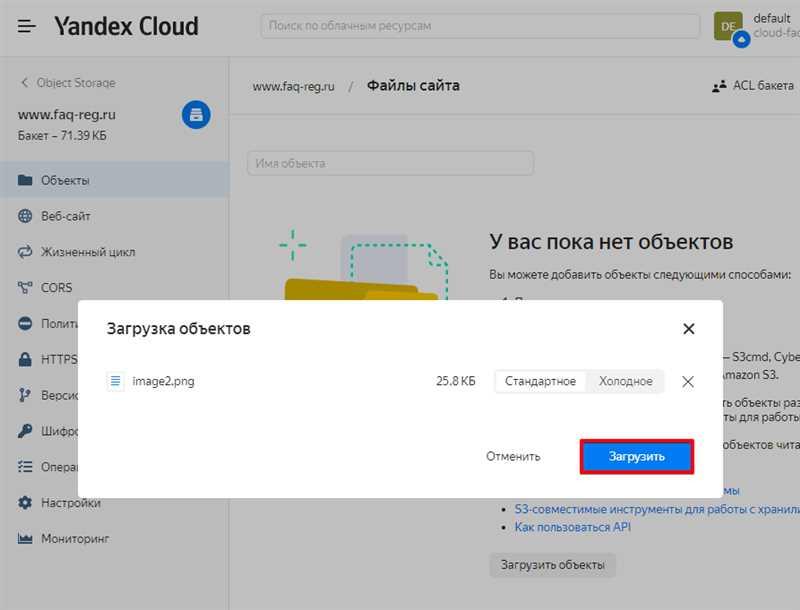Click the blue bucket icon
800x610 pixels.
click(196, 115)
